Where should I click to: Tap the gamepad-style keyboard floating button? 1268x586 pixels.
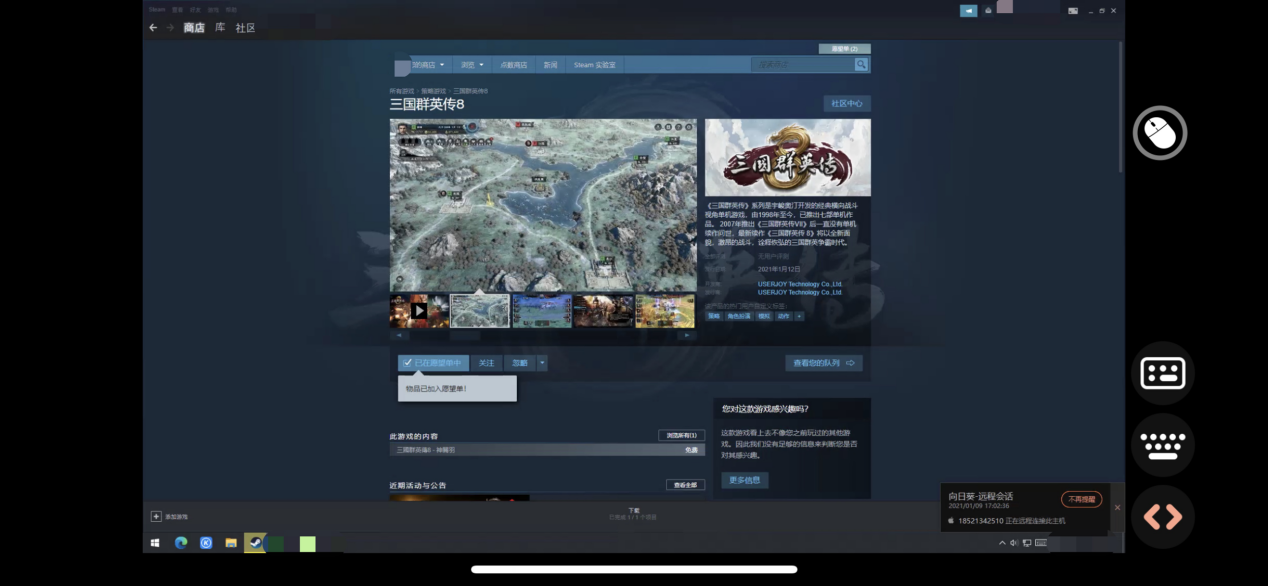[1163, 373]
